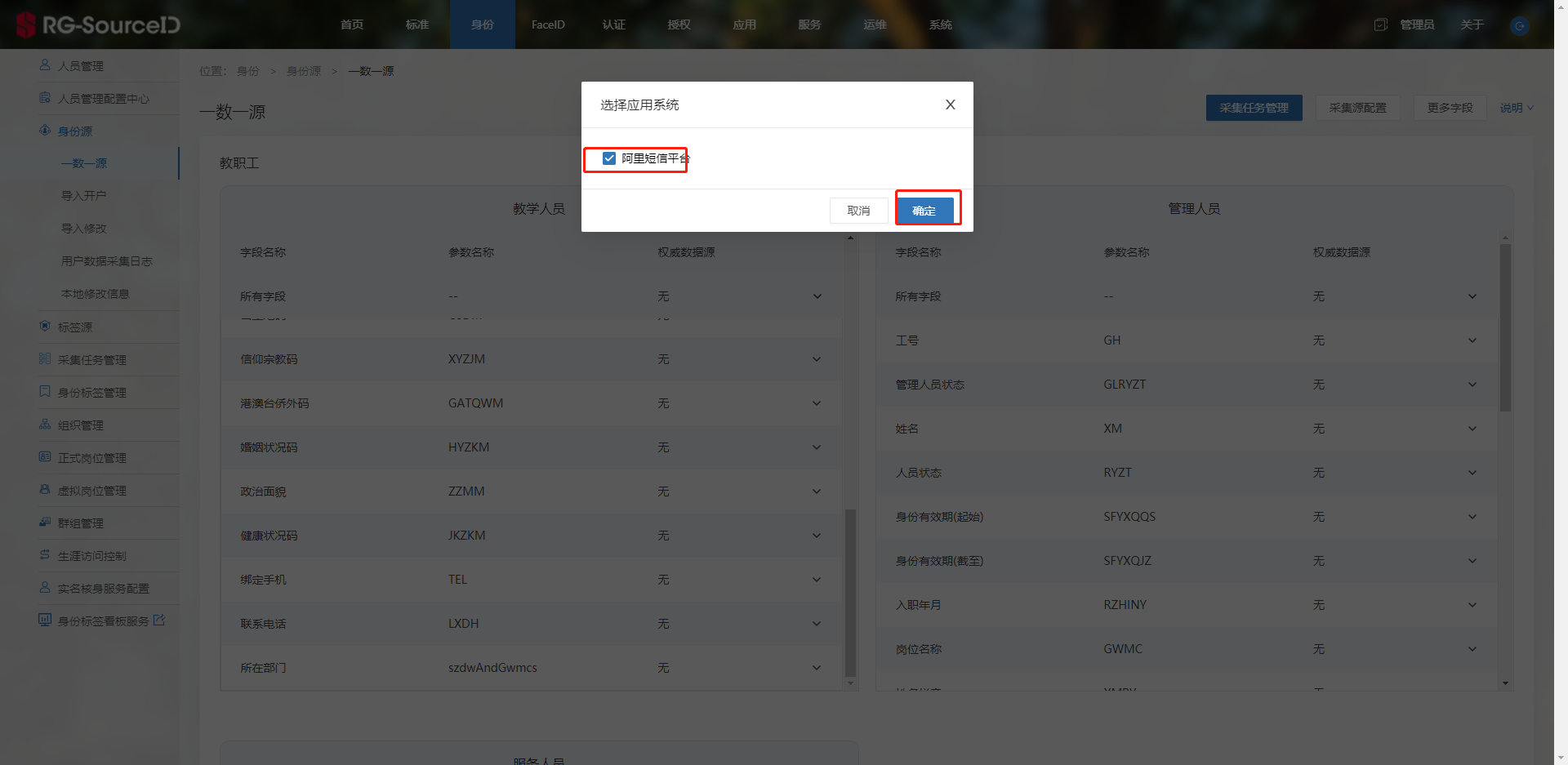Click the 虚拟岗位管理 sidebar icon
Screen dimensions: 1568x765
pos(45,489)
